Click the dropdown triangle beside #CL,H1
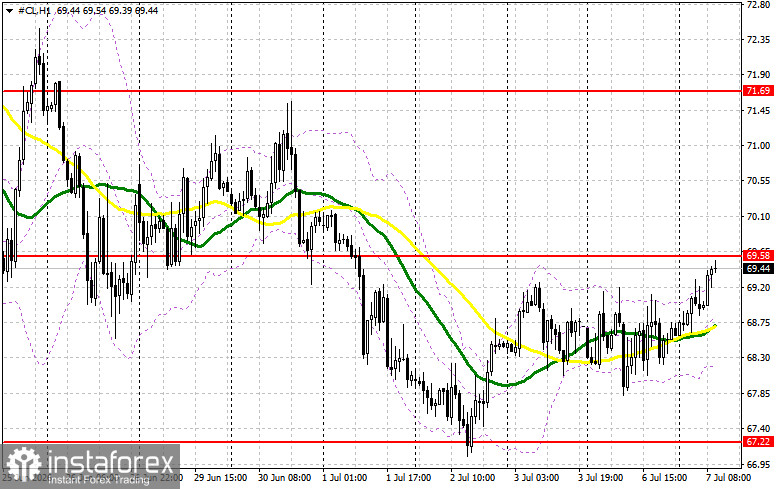This screenshot has width=781, height=489. (9, 10)
